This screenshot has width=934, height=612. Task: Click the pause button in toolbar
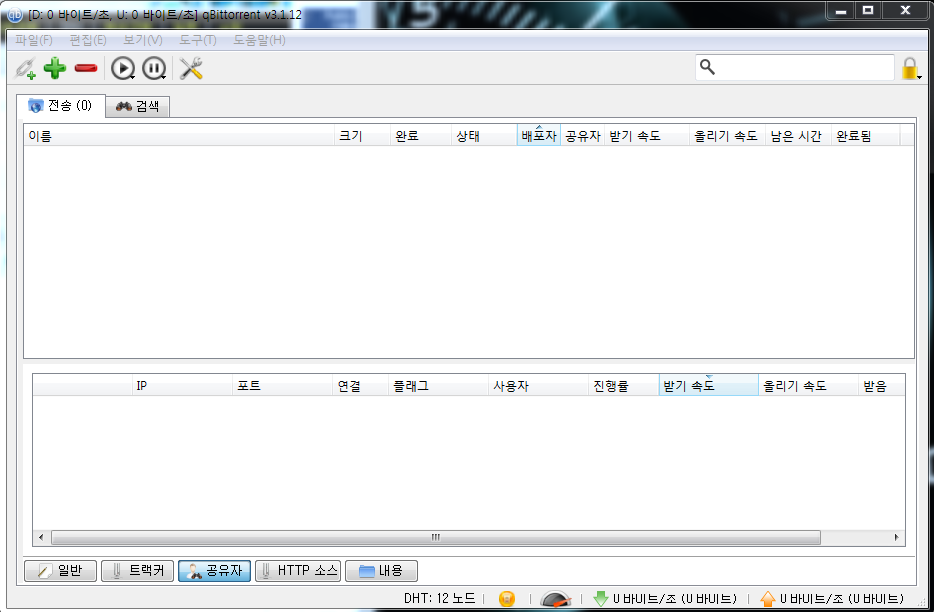[x=154, y=69]
